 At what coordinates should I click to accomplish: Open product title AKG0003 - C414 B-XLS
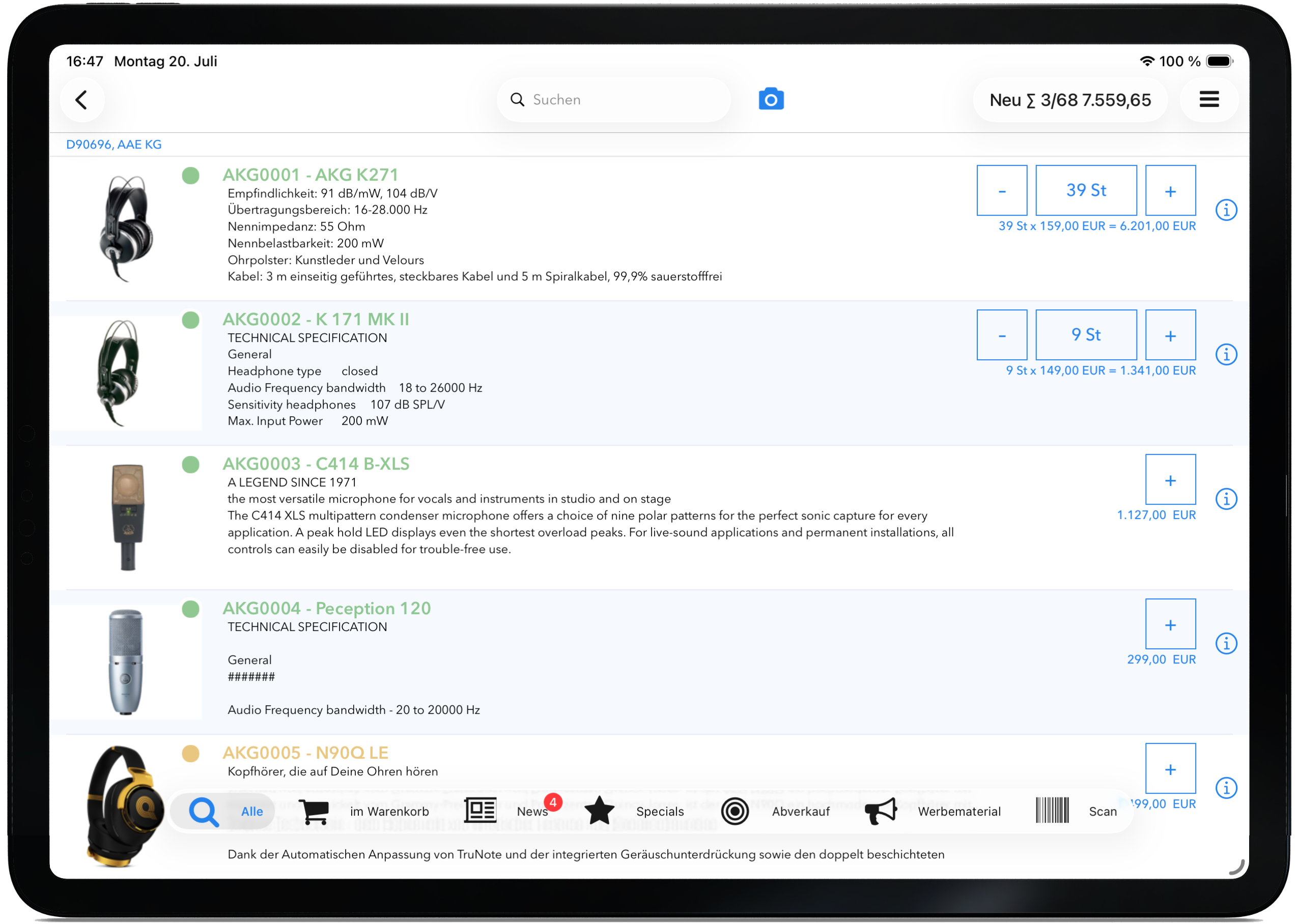[316, 464]
